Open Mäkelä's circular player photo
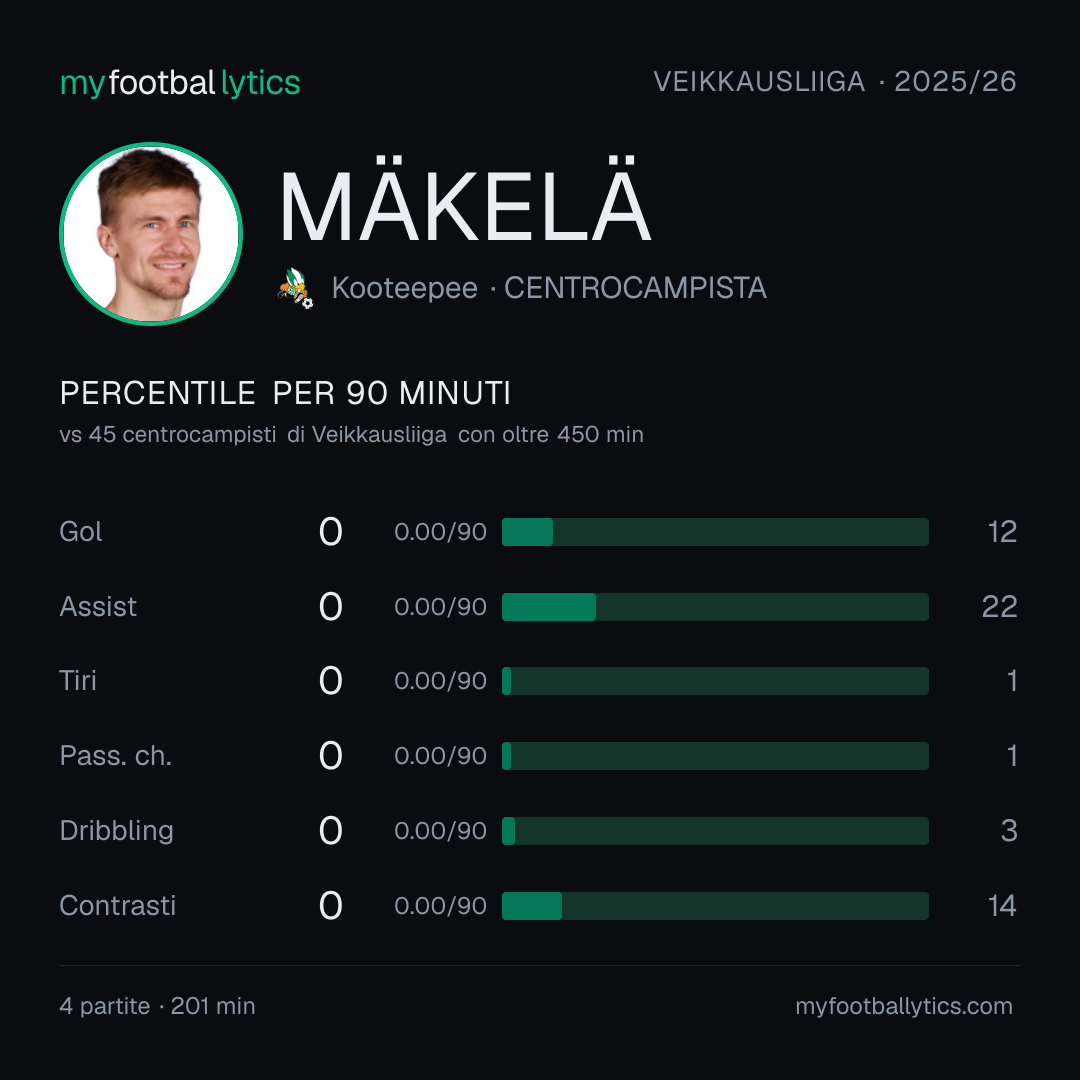 tap(151, 233)
